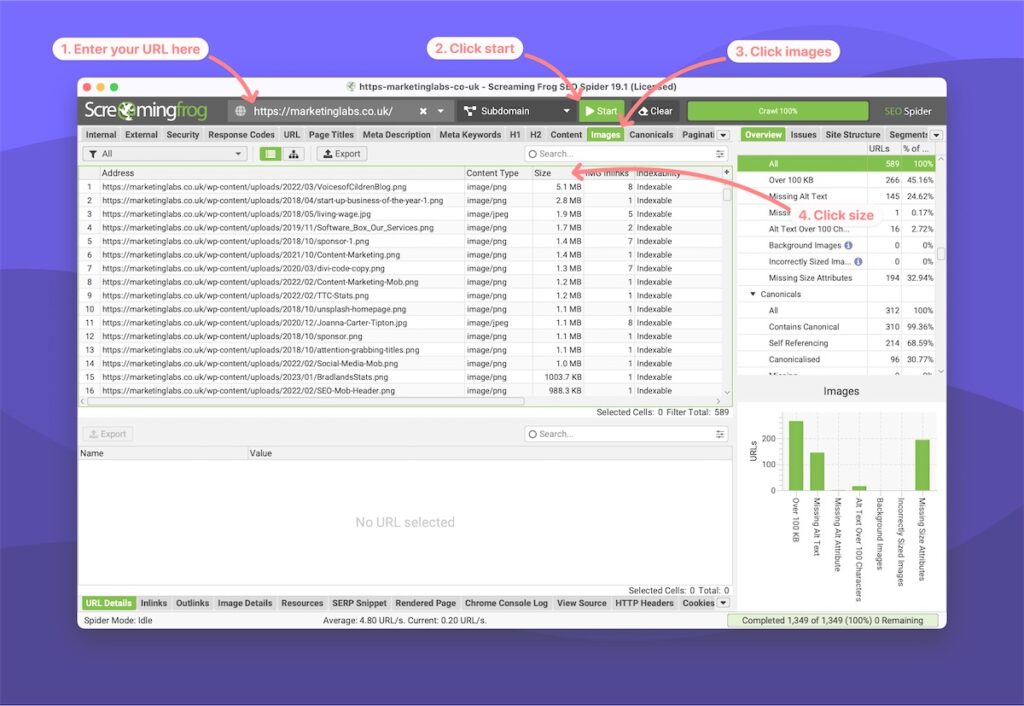1024x706 pixels.
Task: Add a column with the plus button
Action: pos(727,172)
